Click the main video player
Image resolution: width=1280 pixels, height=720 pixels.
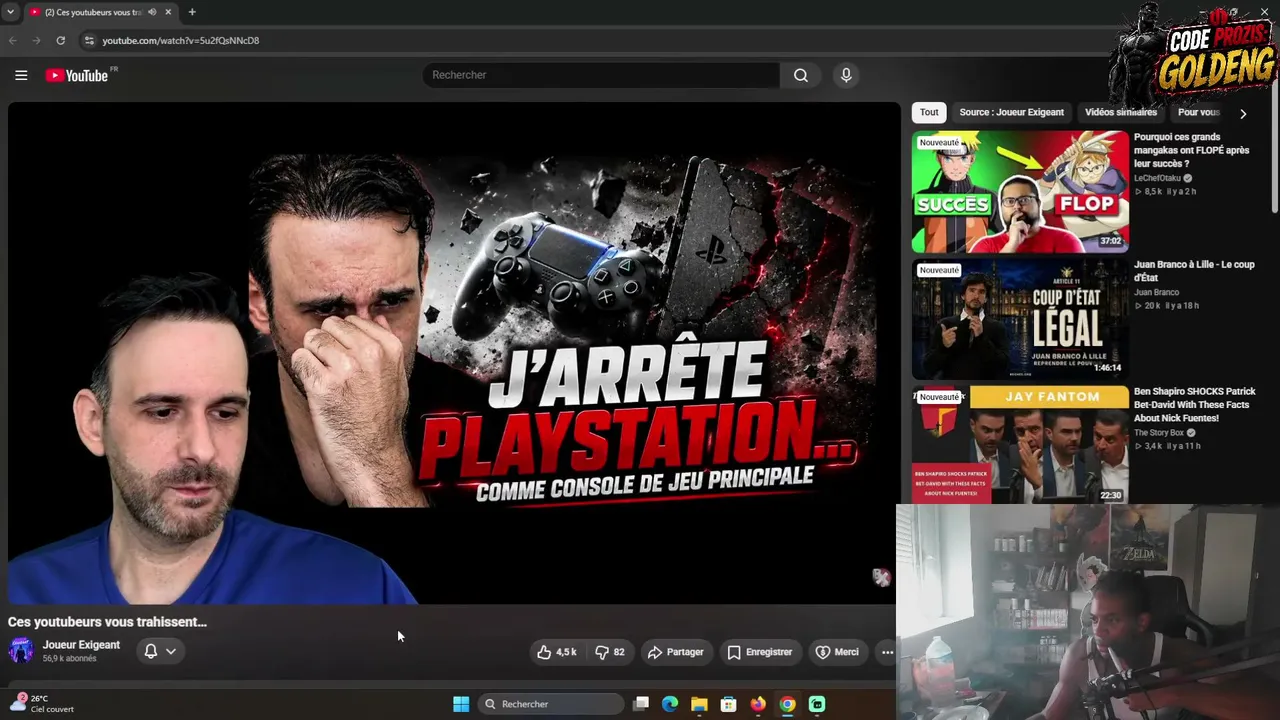(x=454, y=353)
